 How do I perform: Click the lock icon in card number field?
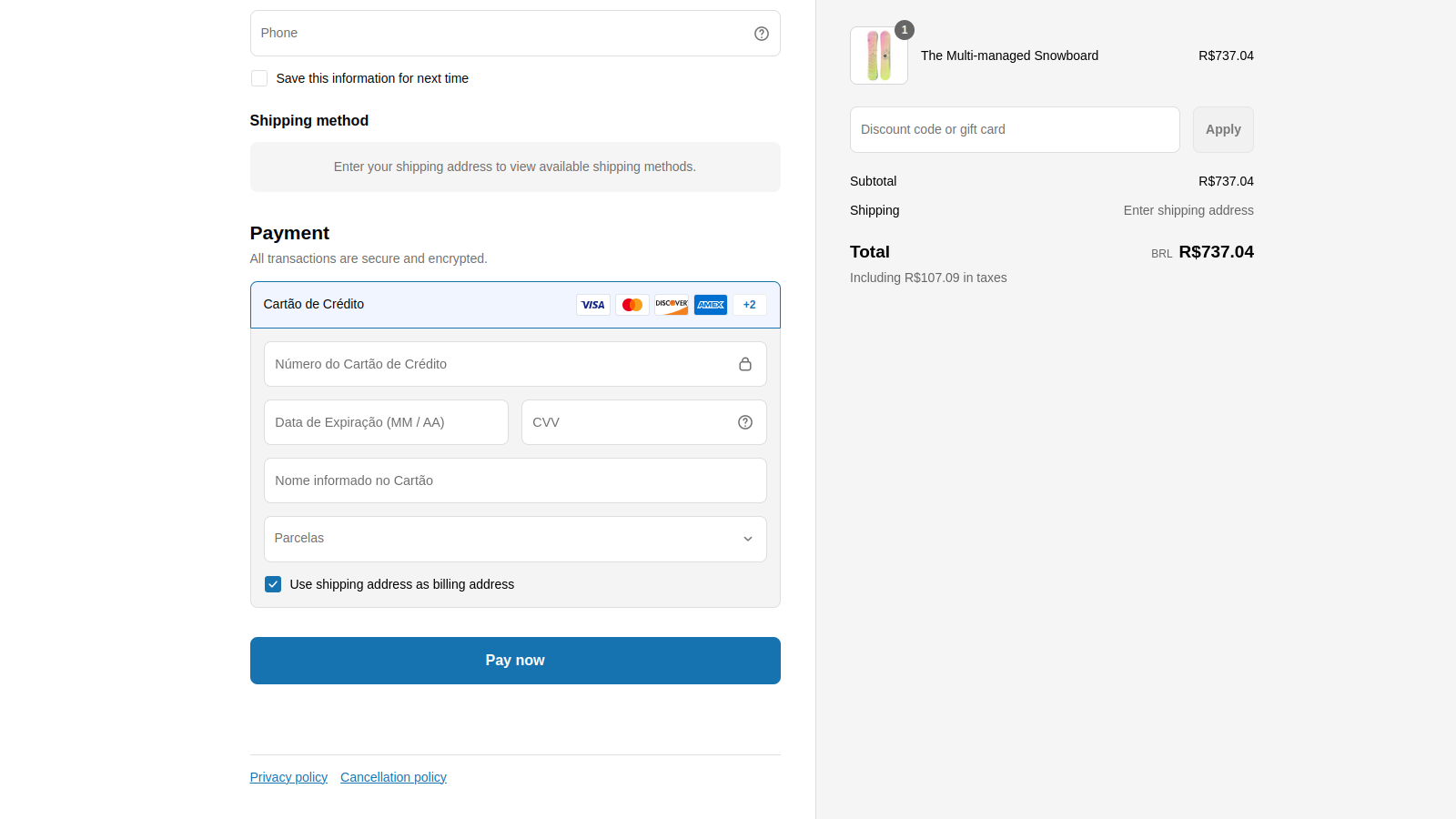(745, 364)
